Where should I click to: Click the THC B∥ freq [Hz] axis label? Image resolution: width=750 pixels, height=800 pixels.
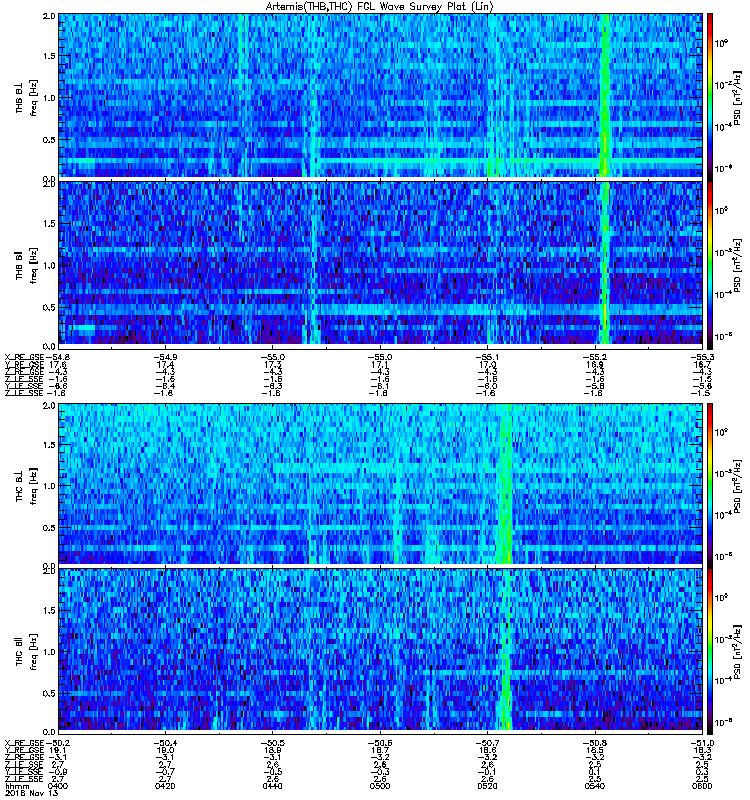pos(27,651)
